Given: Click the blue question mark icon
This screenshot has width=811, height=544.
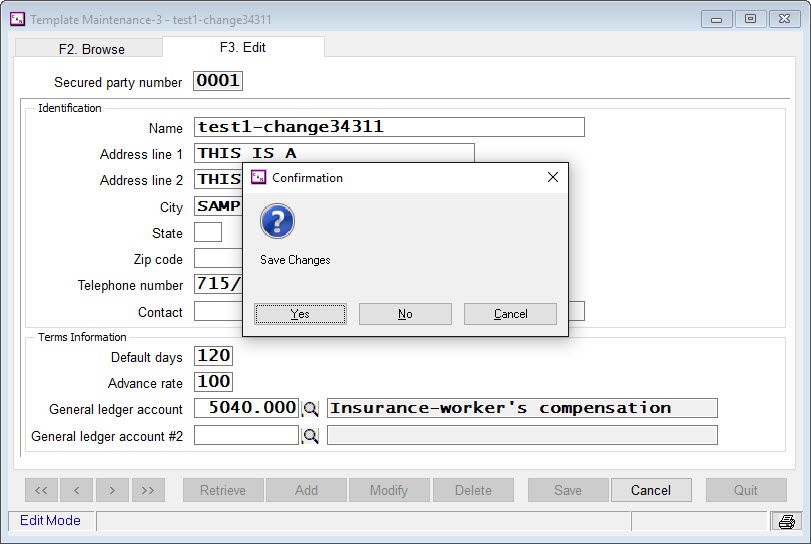Looking at the screenshot, I should [277, 221].
